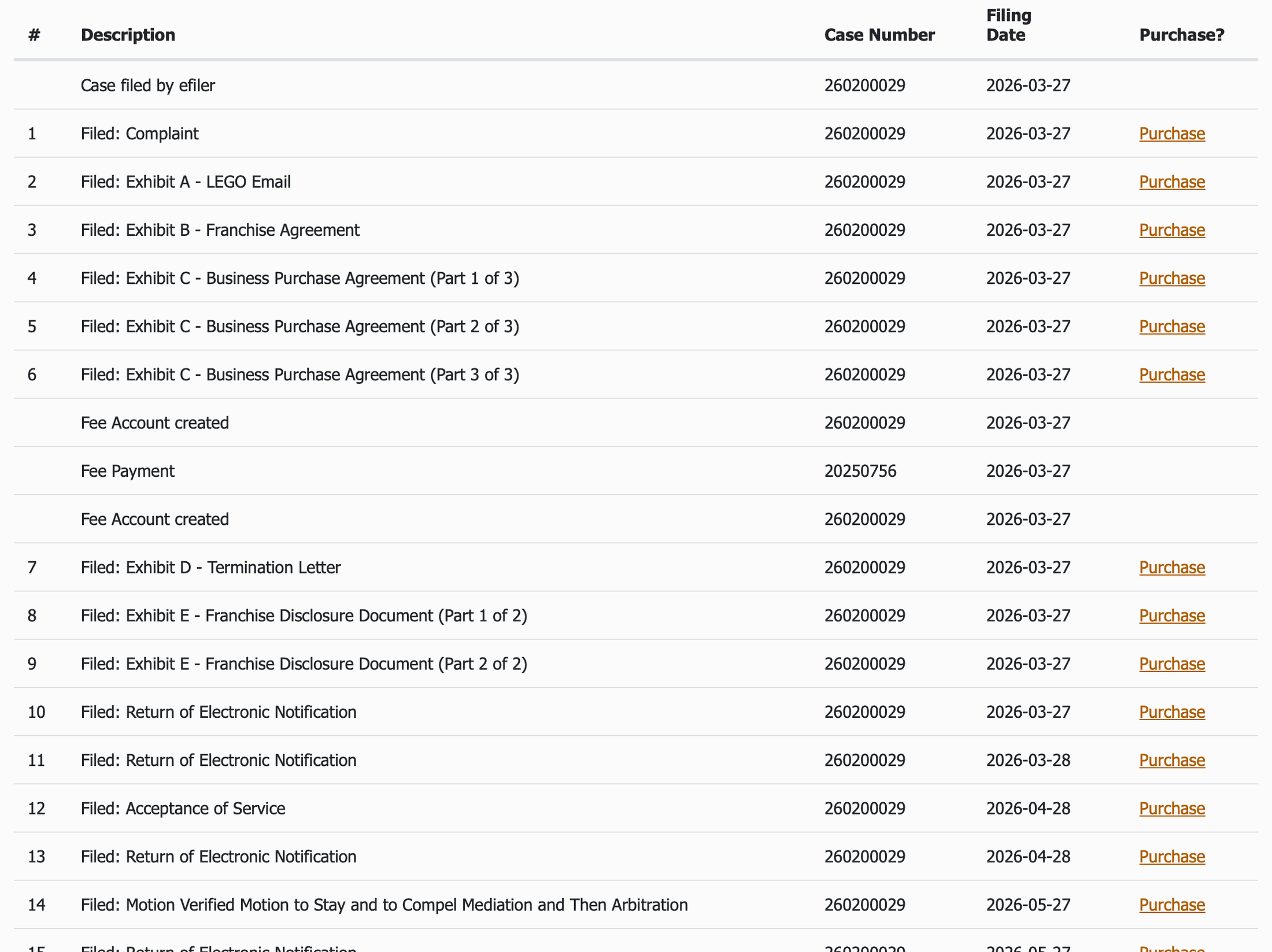
Task: Purchase the Motion to Stay filing
Action: click(1172, 905)
